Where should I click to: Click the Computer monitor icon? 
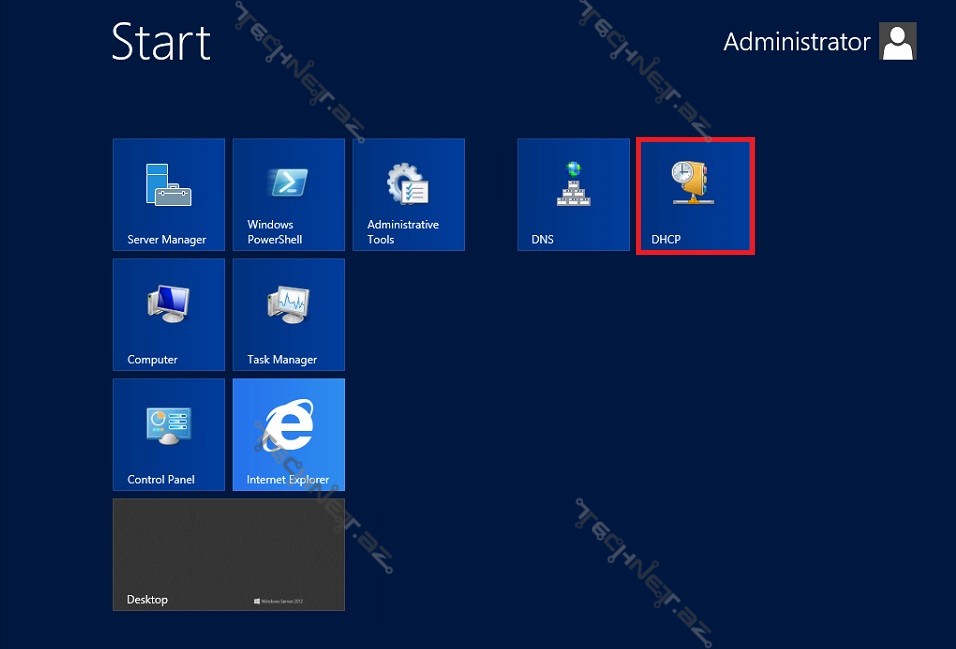click(x=168, y=305)
